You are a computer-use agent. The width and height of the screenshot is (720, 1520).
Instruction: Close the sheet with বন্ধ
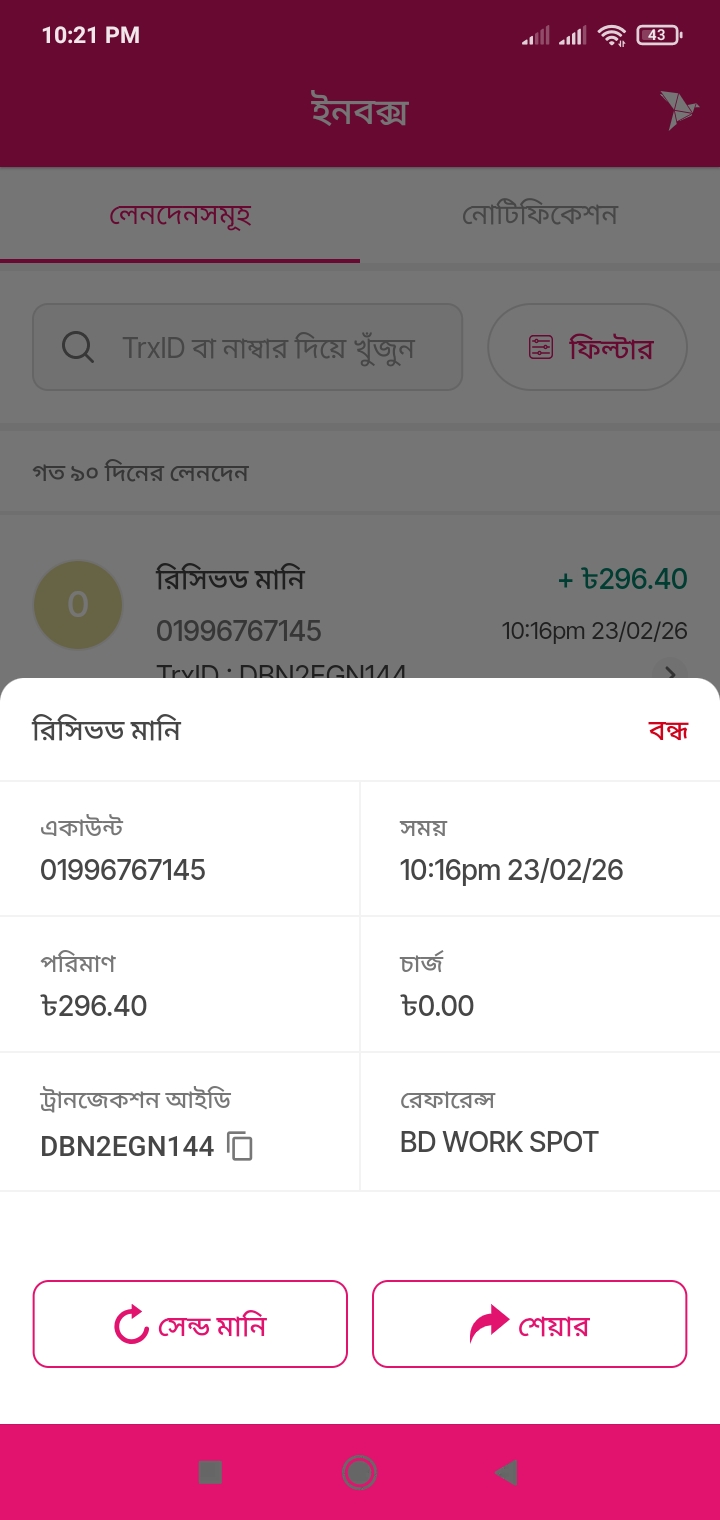click(x=668, y=730)
